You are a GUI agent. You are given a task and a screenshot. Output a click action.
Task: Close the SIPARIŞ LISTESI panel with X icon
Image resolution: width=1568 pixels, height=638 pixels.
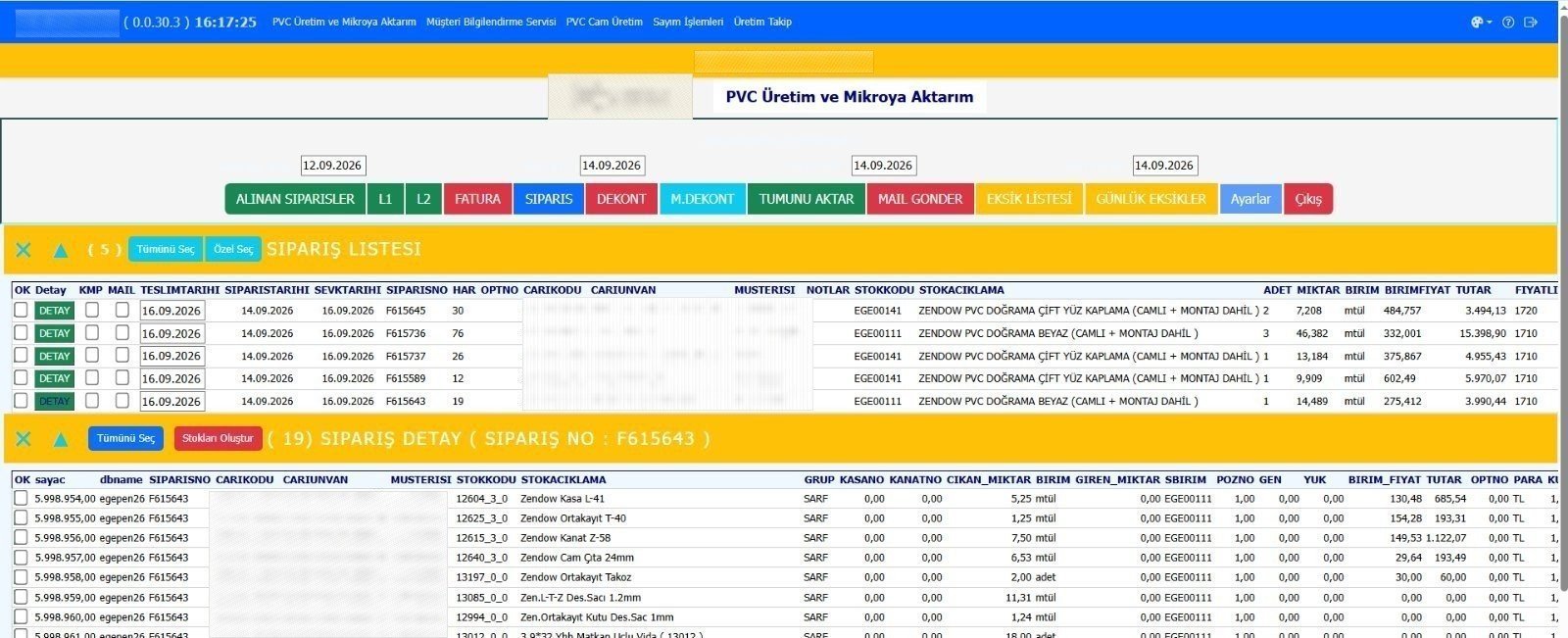coord(24,250)
